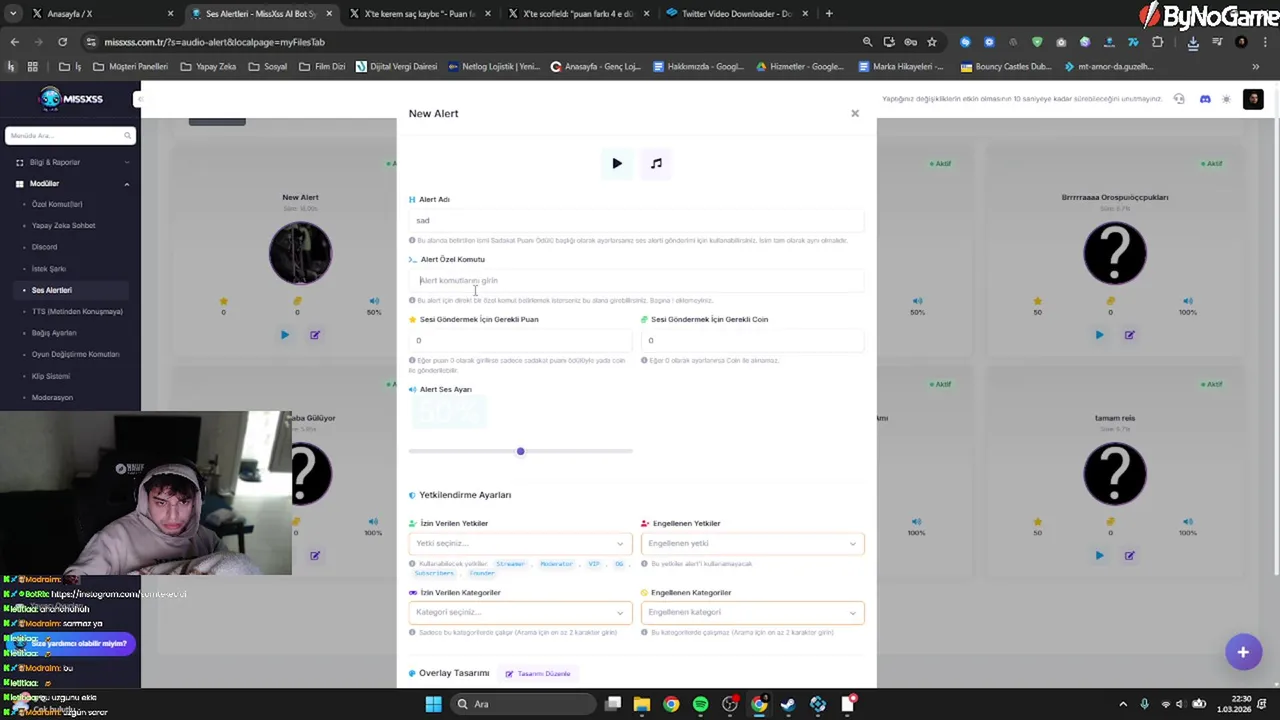Open Özel Komutlar in the sidebar

(57, 204)
